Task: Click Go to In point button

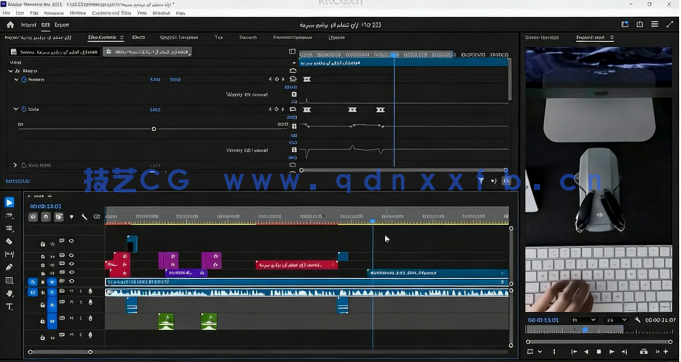Action: tap(574, 352)
